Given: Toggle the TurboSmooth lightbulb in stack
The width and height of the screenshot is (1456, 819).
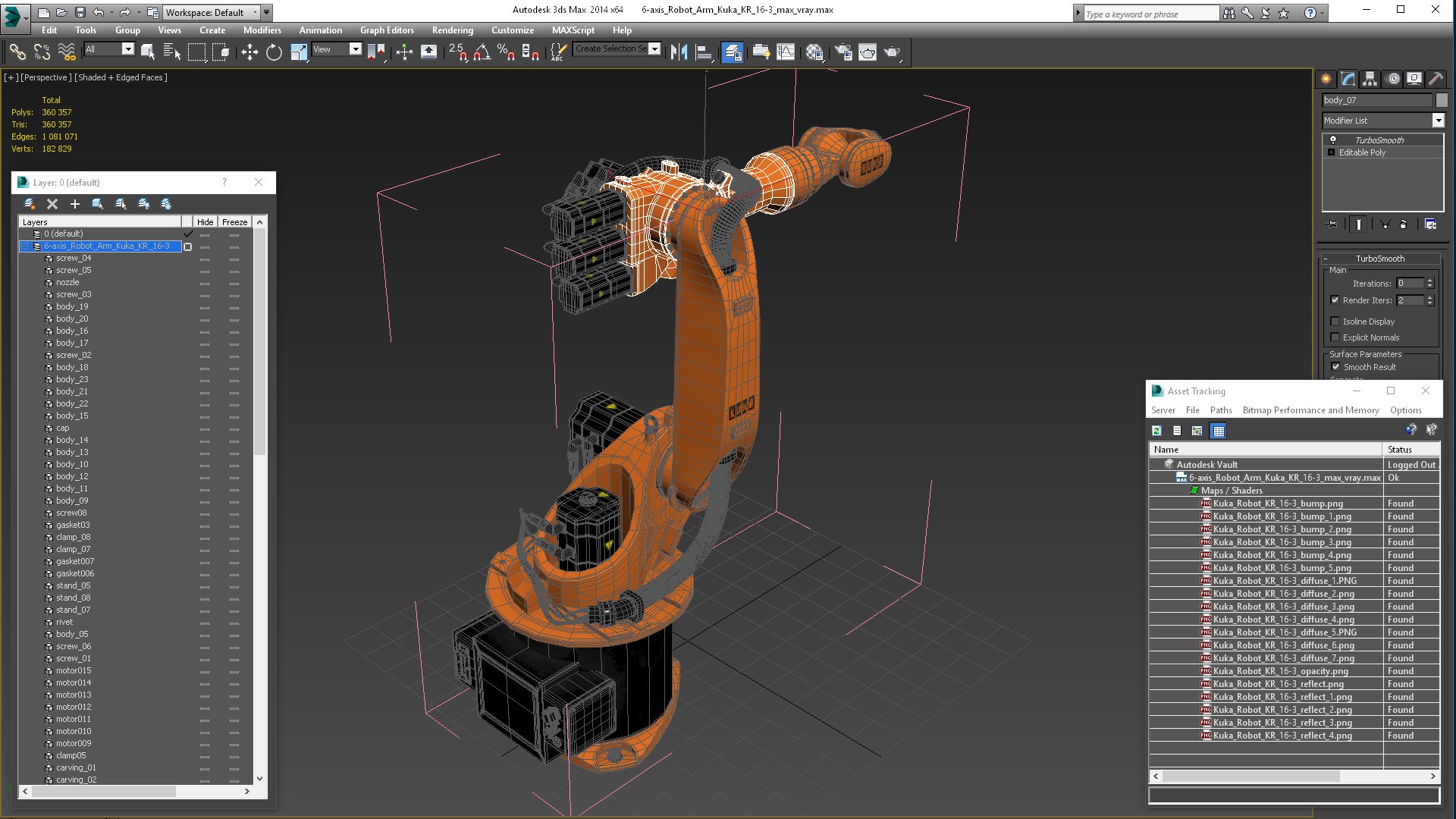Looking at the screenshot, I should pyautogui.click(x=1332, y=140).
